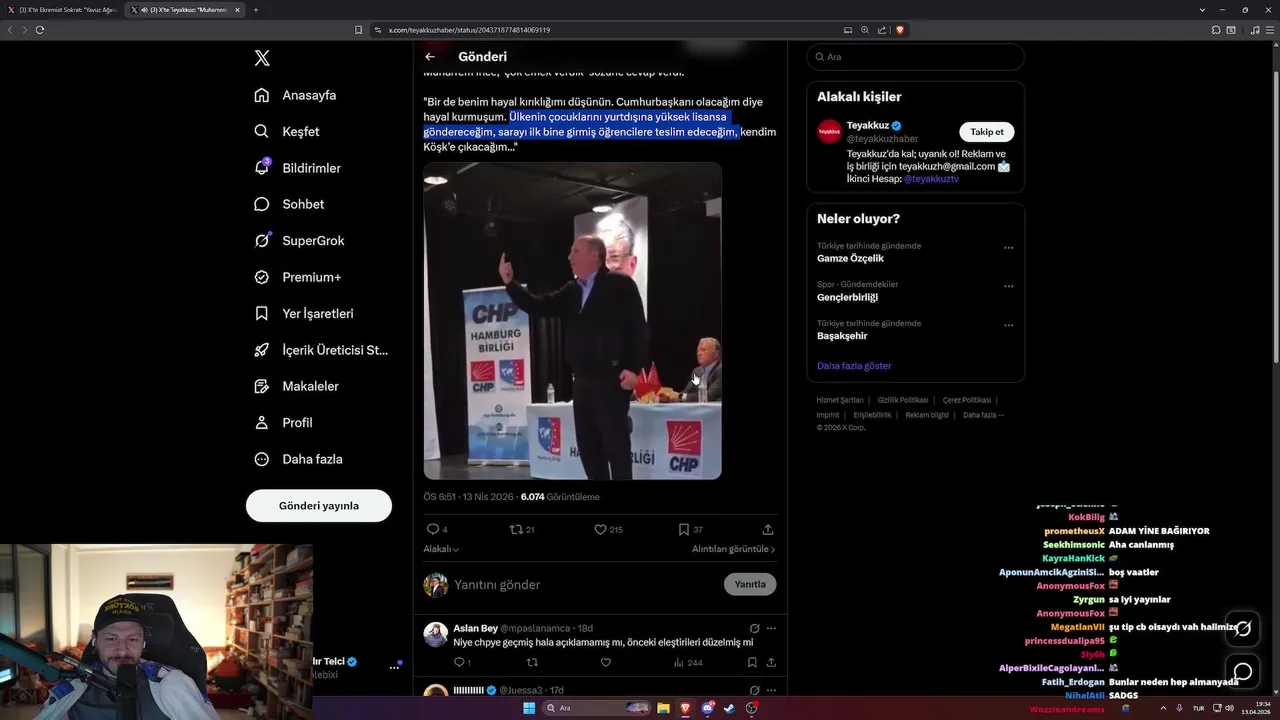Like the post with 215 likes
The height and width of the screenshot is (720, 1280).
coord(601,529)
